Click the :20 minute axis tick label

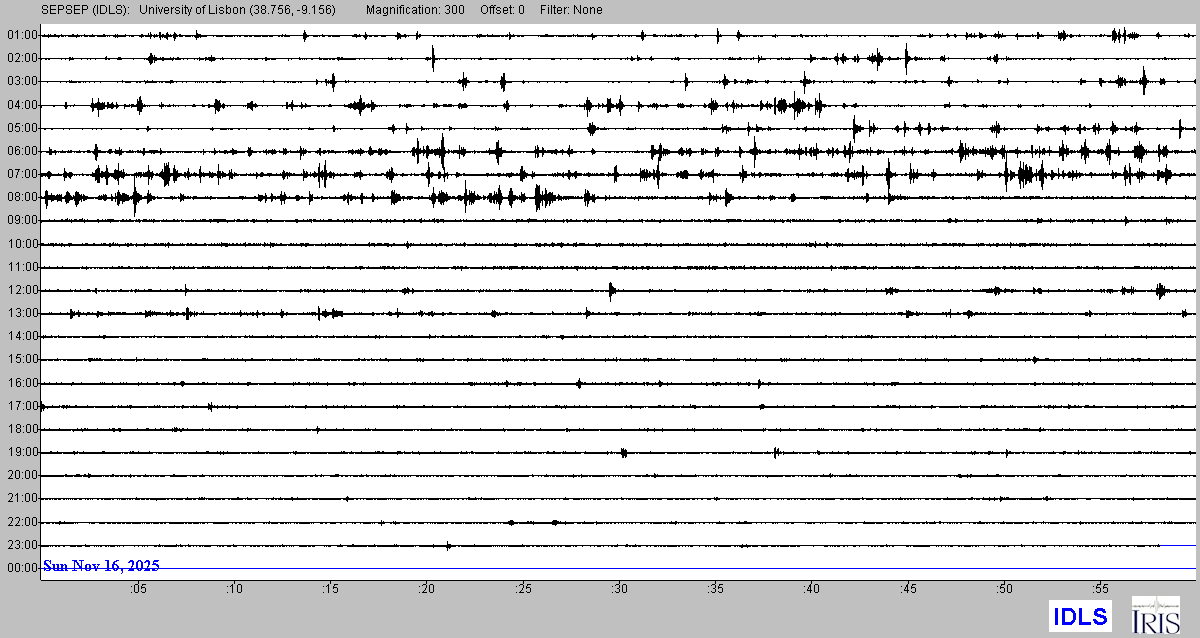tap(427, 589)
